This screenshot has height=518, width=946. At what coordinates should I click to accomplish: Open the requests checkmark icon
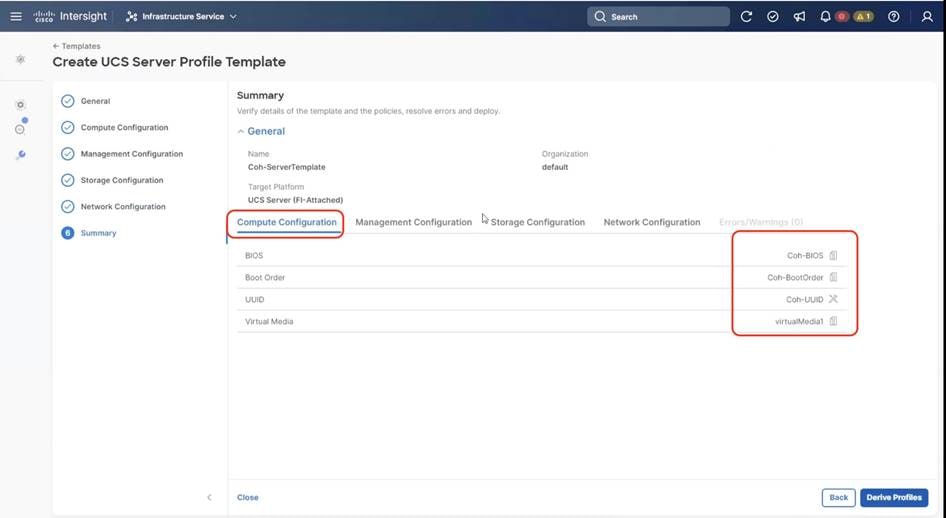point(772,16)
